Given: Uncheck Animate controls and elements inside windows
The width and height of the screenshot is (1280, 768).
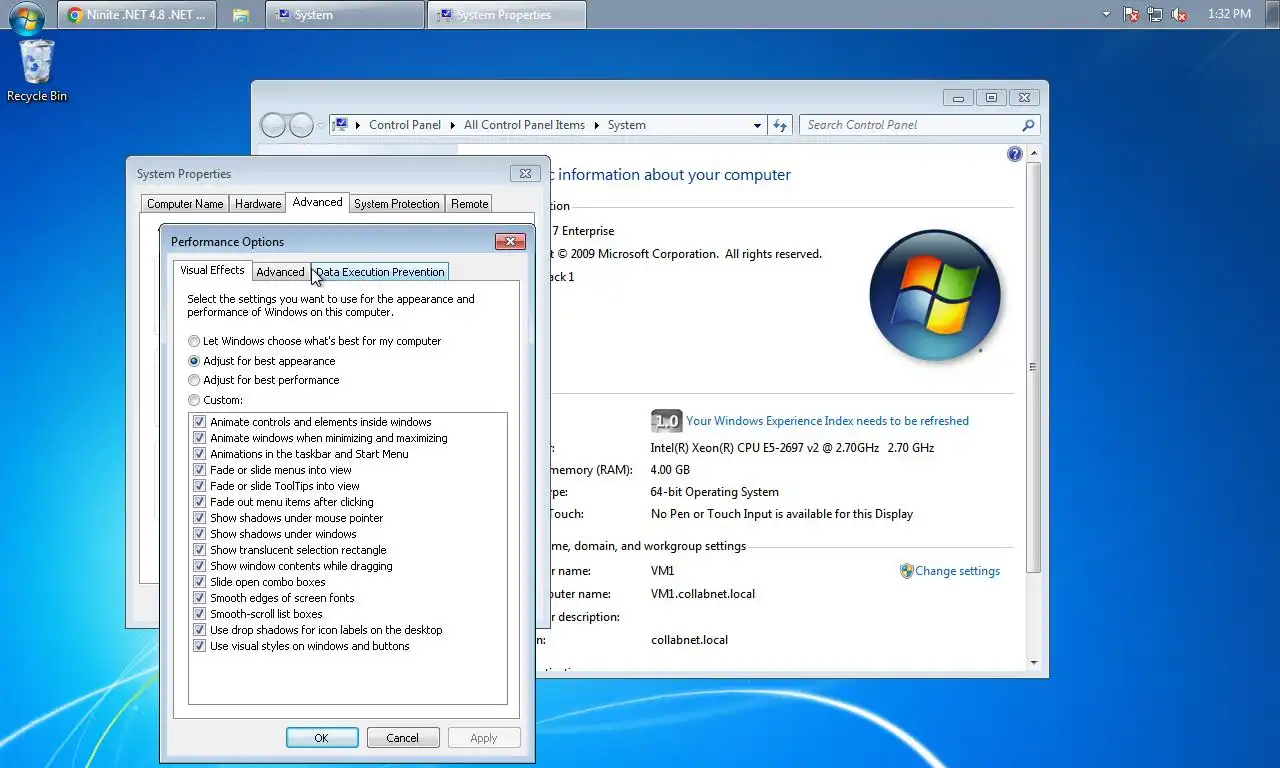Looking at the screenshot, I should (200, 422).
